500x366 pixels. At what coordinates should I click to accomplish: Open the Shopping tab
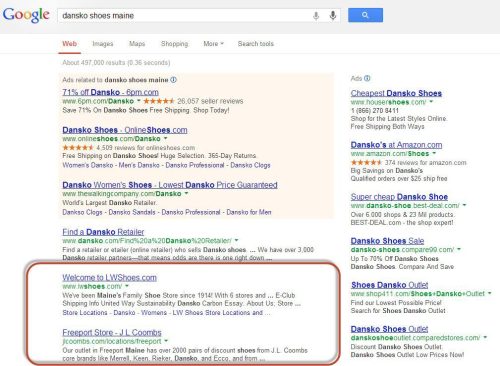tap(174, 44)
